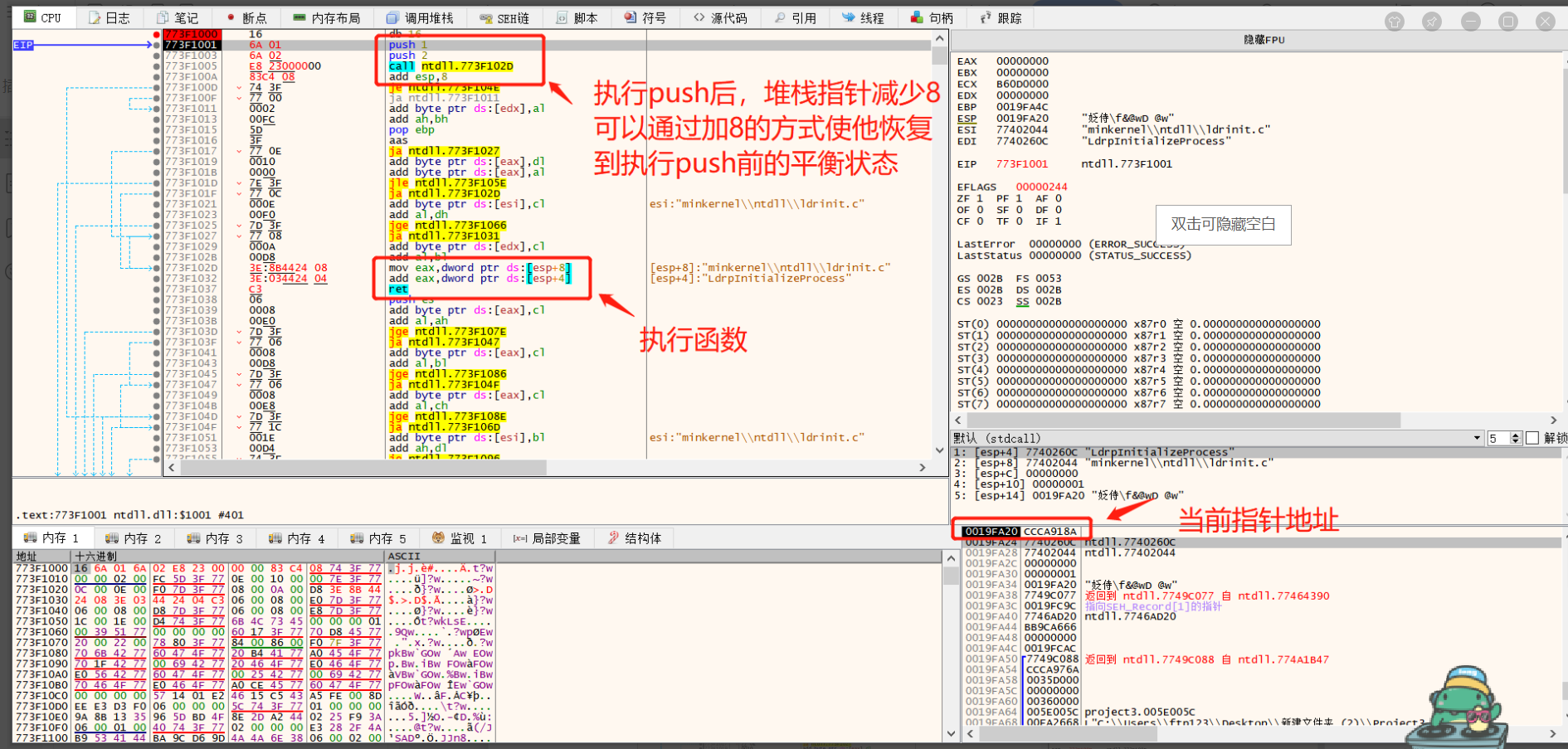The width and height of the screenshot is (1568, 749).
Task: Open the SEH链 tab
Action: pos(504,17)
